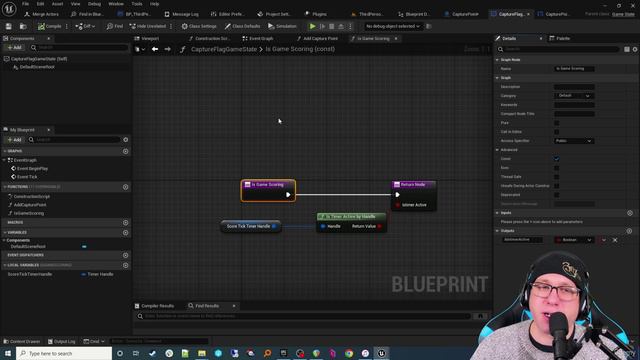The height and width of the screenshot is (360, 640).
Task: Open the debug object selector dropdown
Action: coord(392,26)
